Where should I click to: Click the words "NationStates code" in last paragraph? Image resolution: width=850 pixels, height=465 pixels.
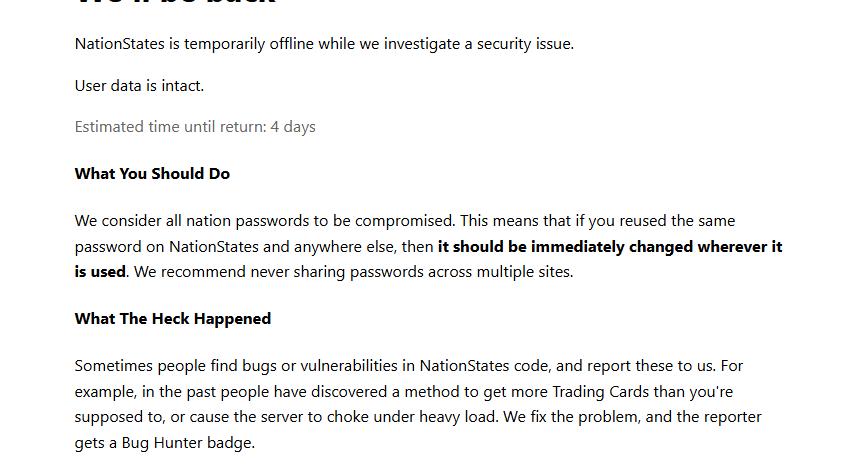(x=483, y=365)
